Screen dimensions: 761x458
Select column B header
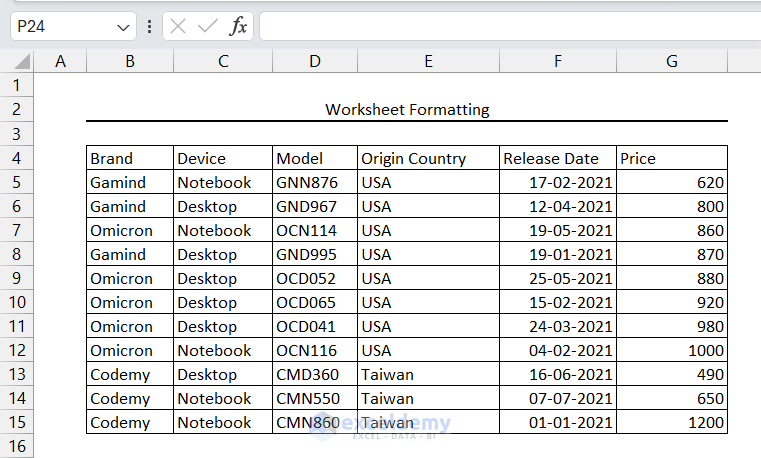coord(130,62)
